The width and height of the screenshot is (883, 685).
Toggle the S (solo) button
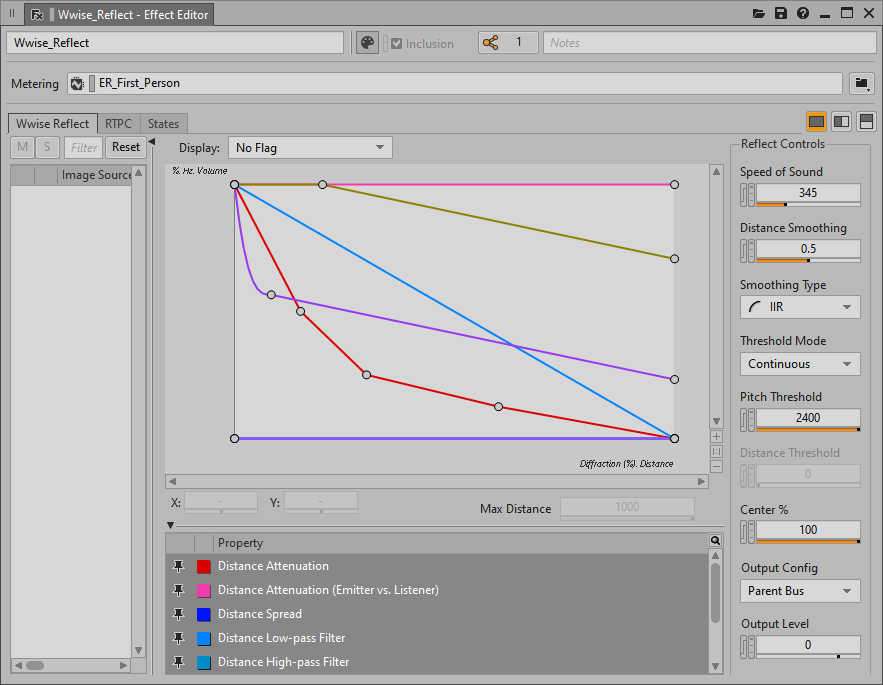47,148
